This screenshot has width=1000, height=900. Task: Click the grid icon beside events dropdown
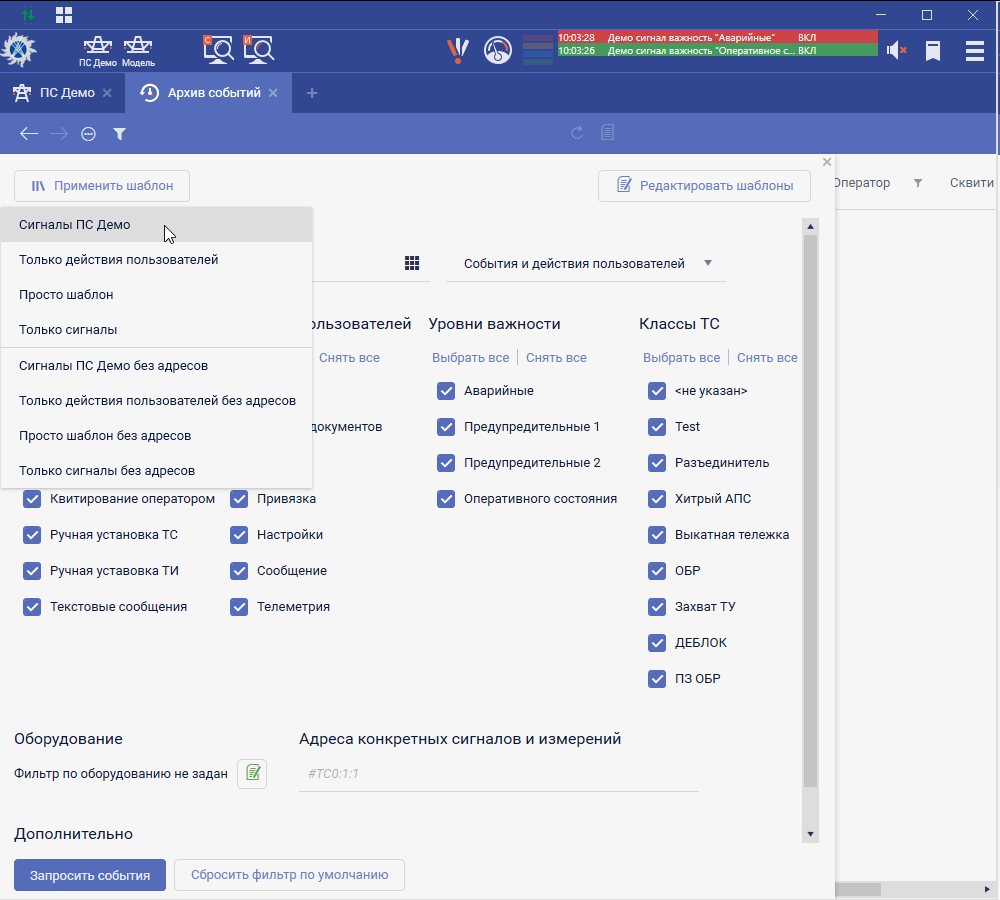(x=412, y=263)
